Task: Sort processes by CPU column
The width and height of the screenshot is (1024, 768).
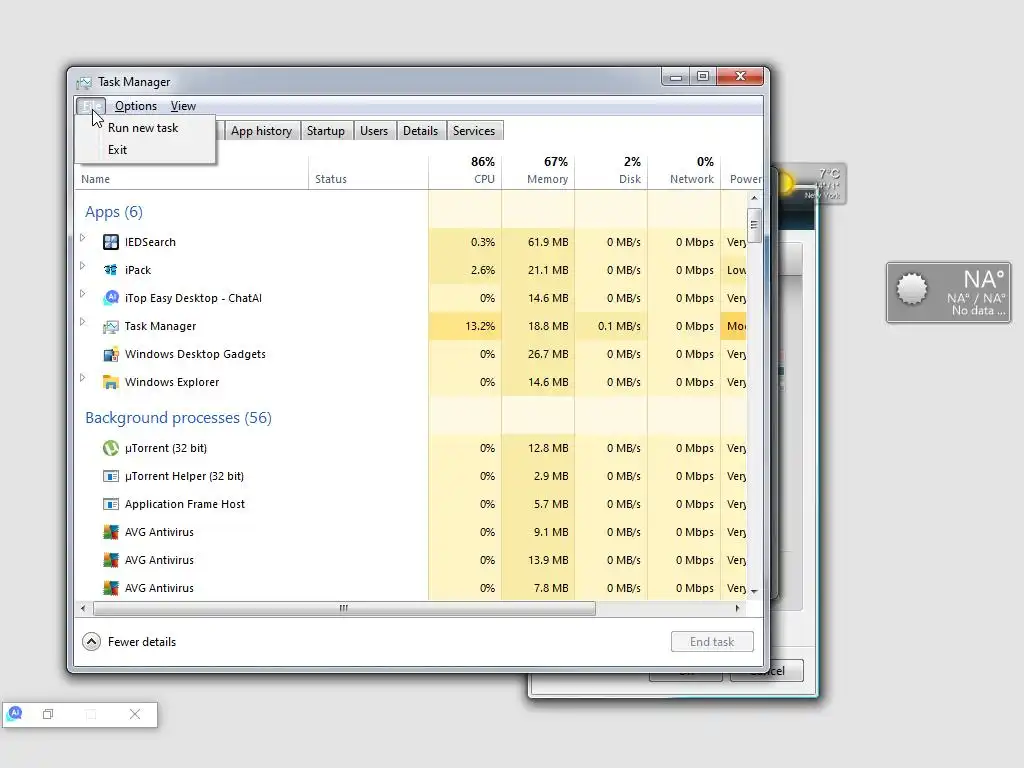Action: point(465,172)
